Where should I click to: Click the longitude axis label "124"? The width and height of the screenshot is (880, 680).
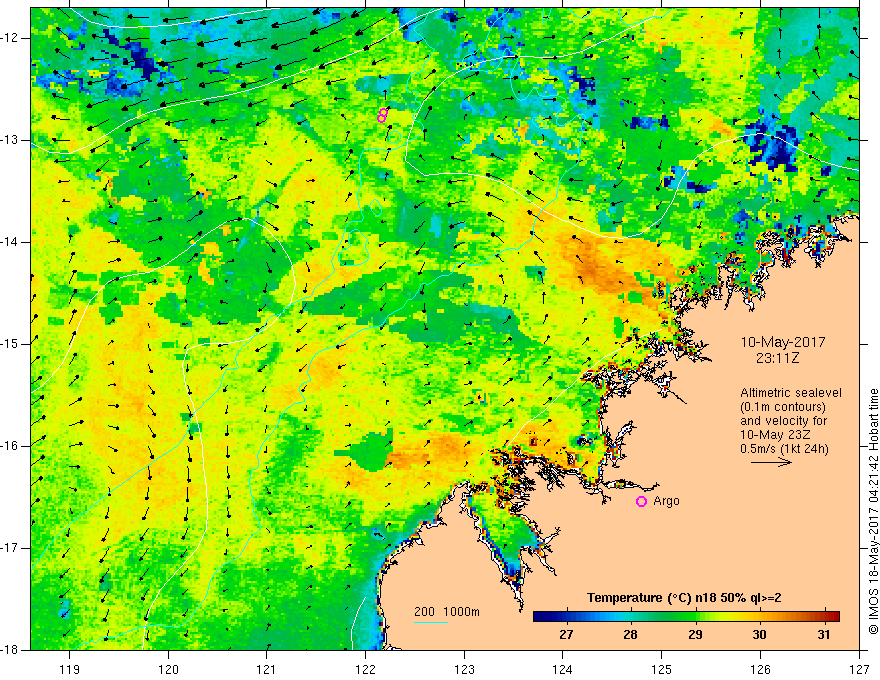click(x=563, y=669)
